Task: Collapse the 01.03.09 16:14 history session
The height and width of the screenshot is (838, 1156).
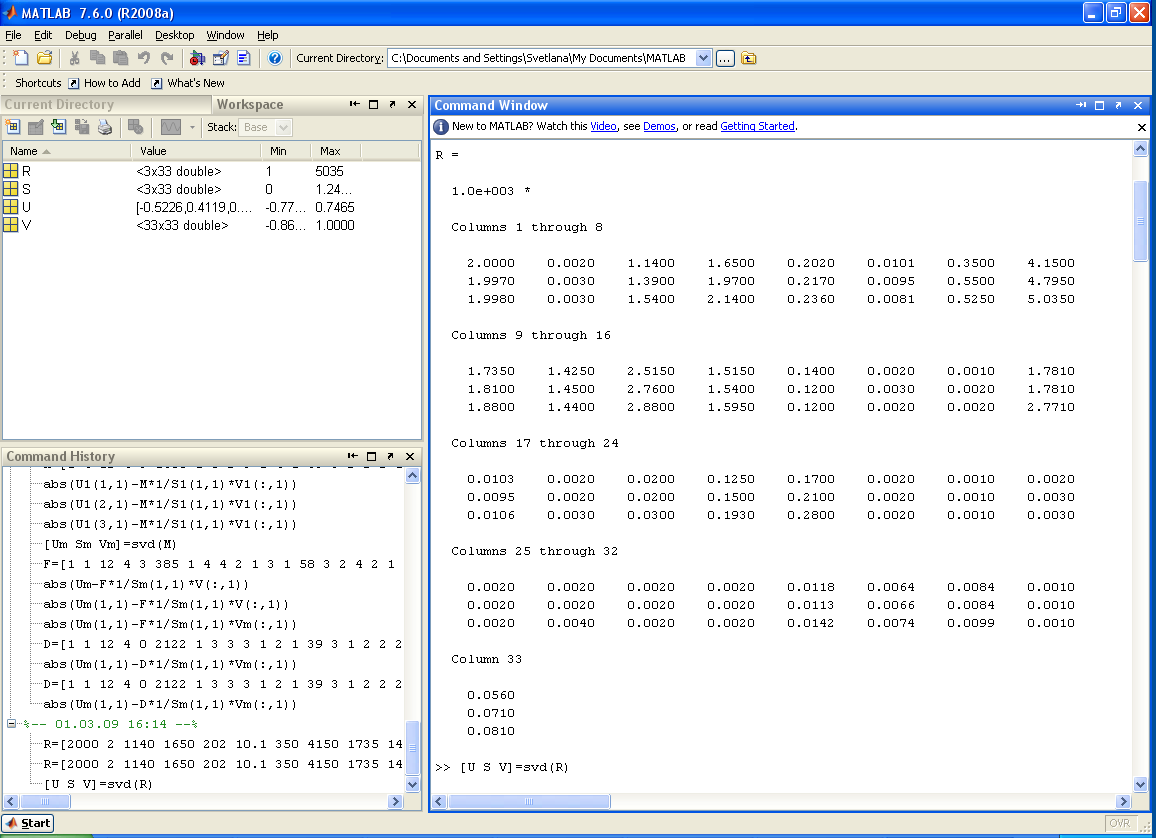Action: point(12,724)
